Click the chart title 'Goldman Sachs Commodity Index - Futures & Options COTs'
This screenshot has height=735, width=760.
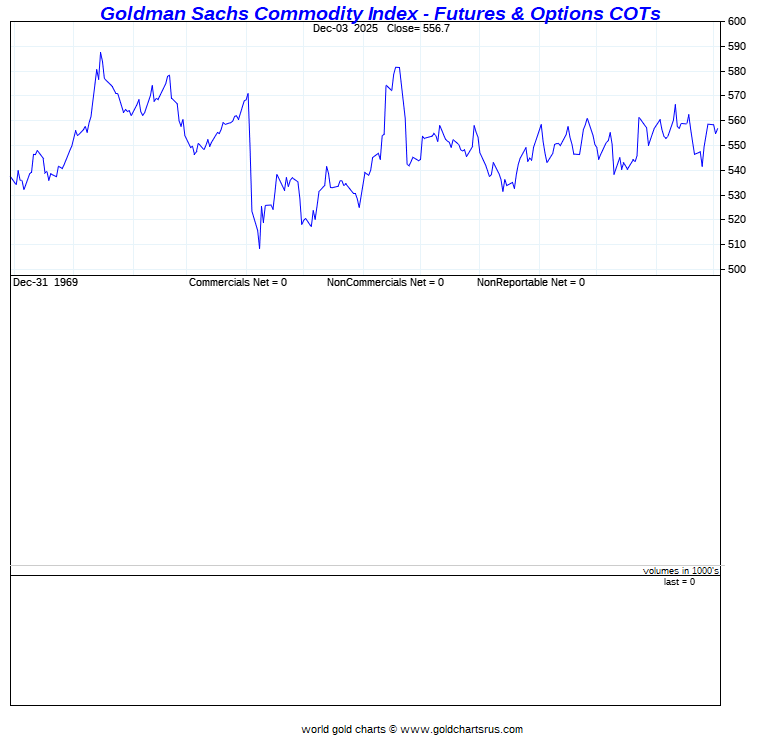(x=380, y=13)
